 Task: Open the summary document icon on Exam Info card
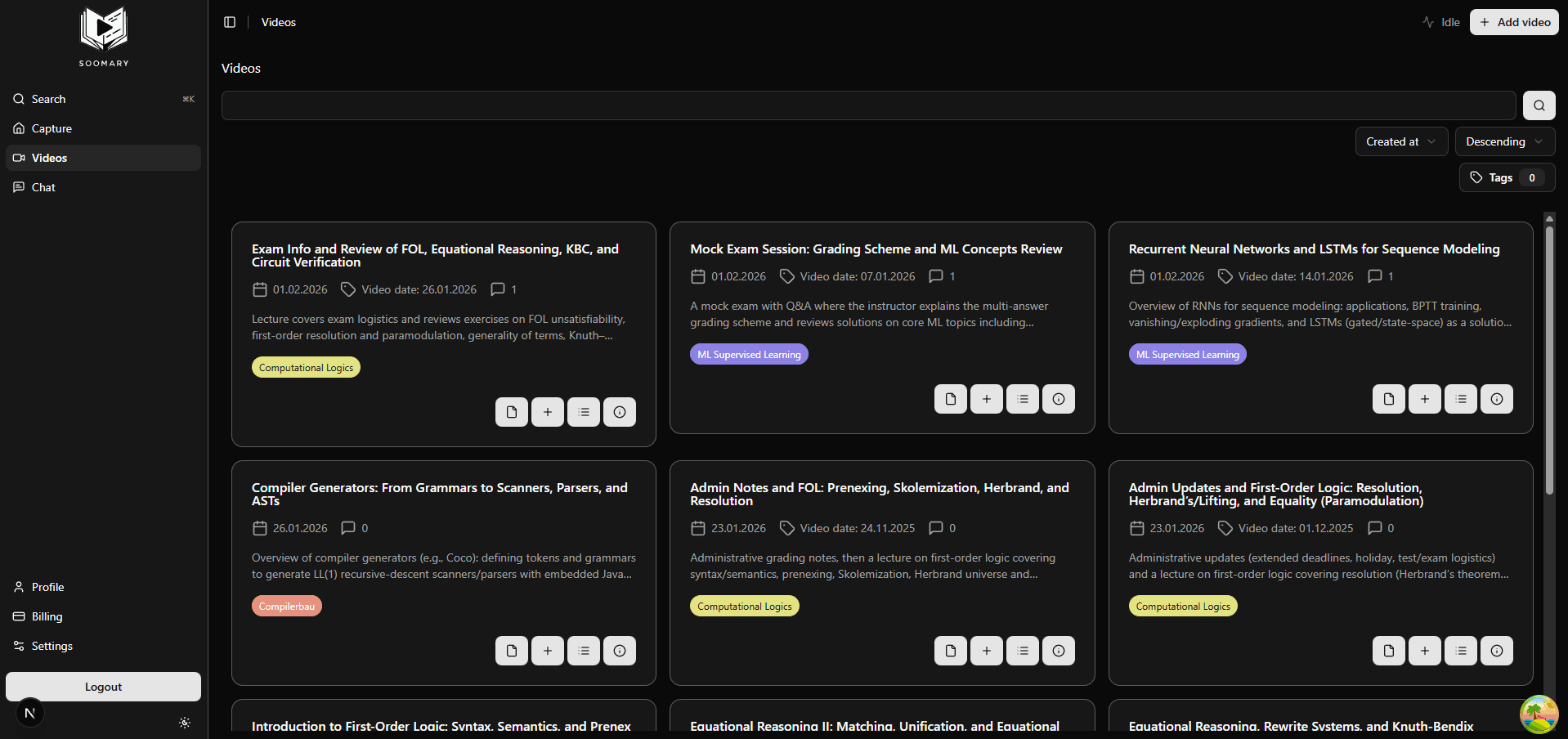click(511, 411)
